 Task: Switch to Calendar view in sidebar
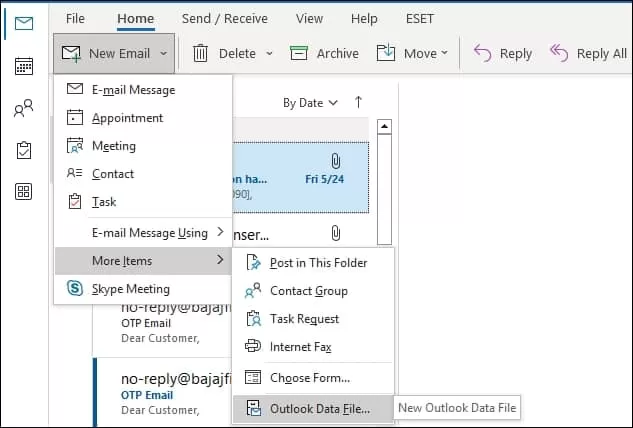coord(24,66)
